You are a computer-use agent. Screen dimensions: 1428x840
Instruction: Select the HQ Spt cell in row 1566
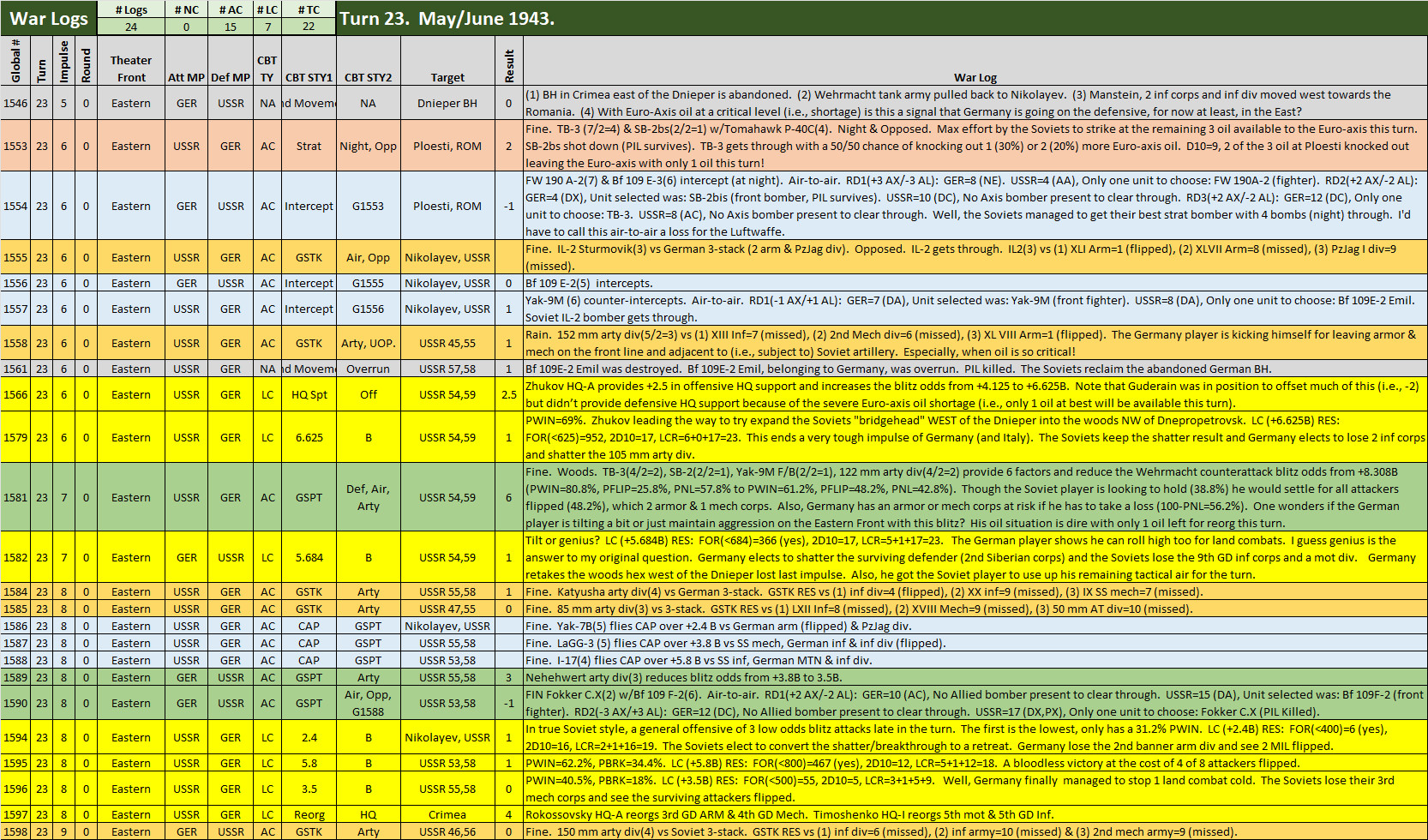(309, 394)
